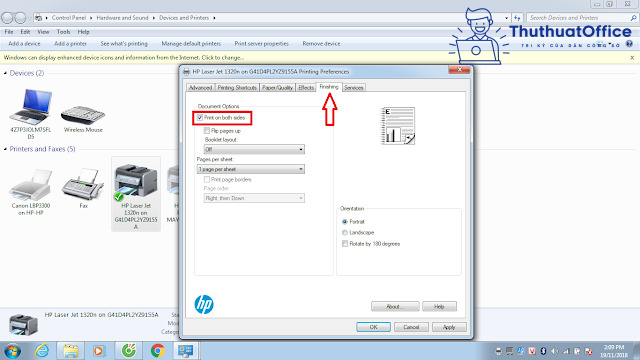The image size is (640, 360).
Task: Click the search magnifier icon
Action: 633,18
